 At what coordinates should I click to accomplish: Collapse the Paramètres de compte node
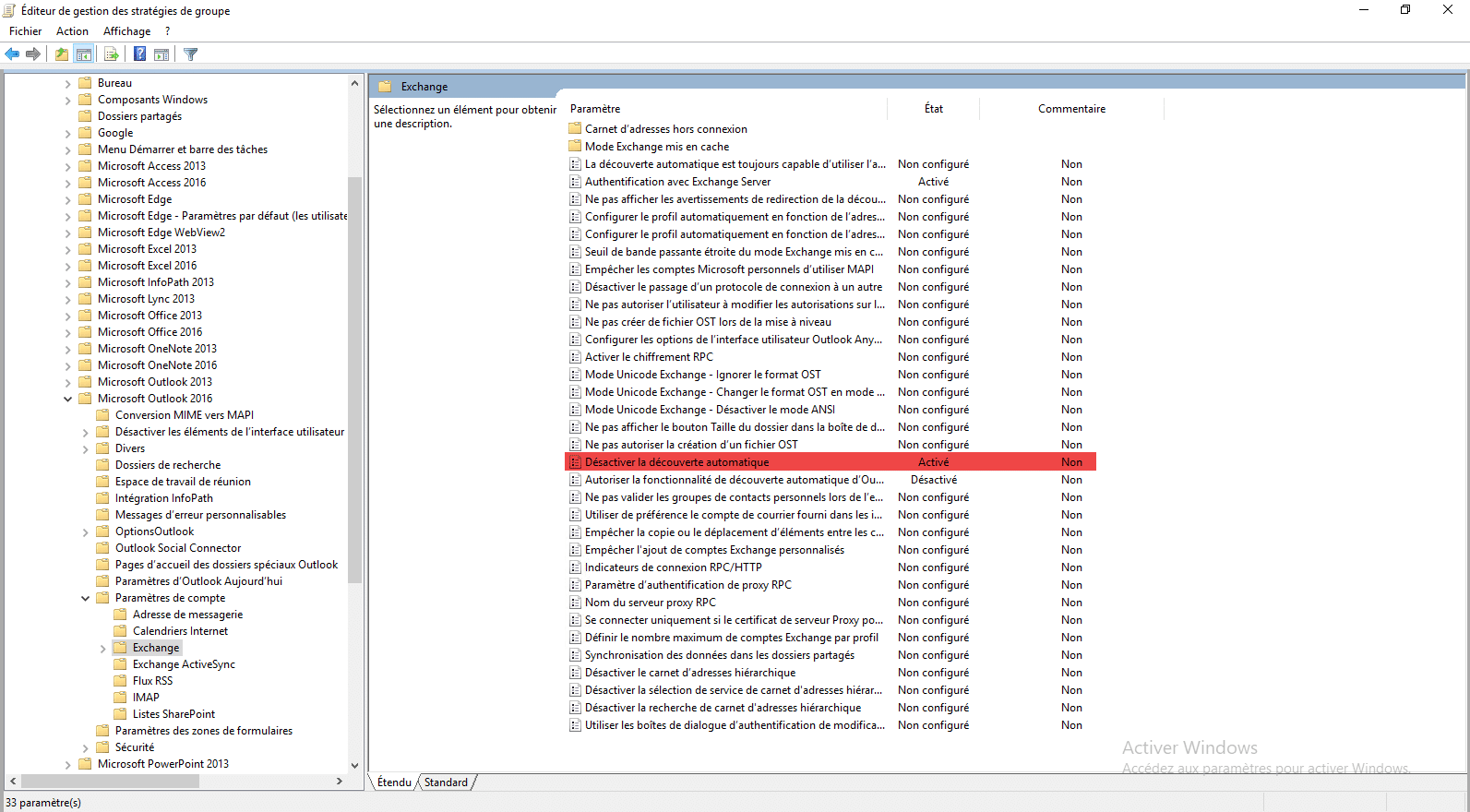coord(85,598)
